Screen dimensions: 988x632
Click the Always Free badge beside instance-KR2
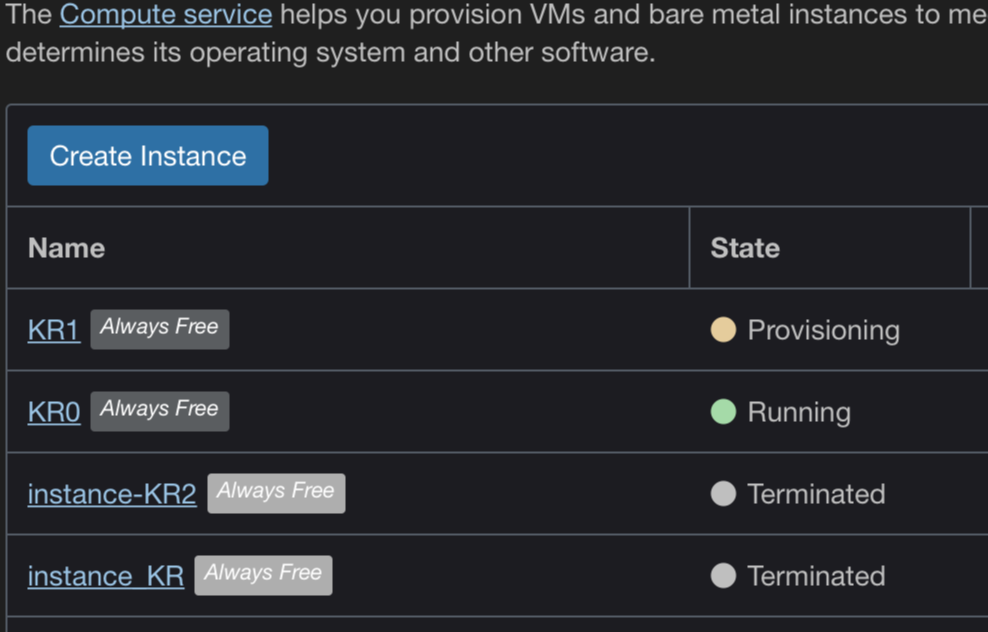pos(276,493)
